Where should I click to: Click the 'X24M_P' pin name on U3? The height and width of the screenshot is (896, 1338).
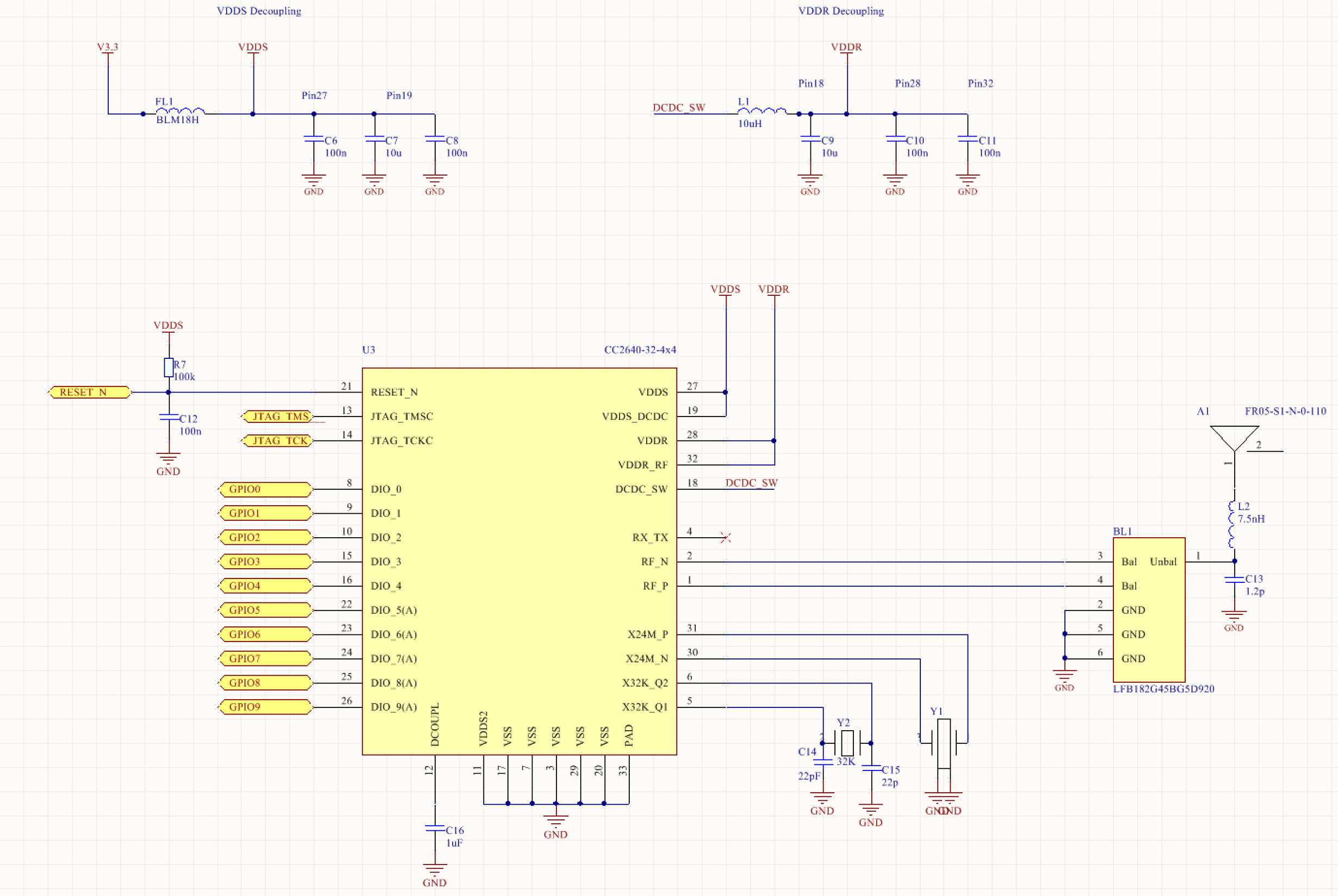[x=648, y=634]
